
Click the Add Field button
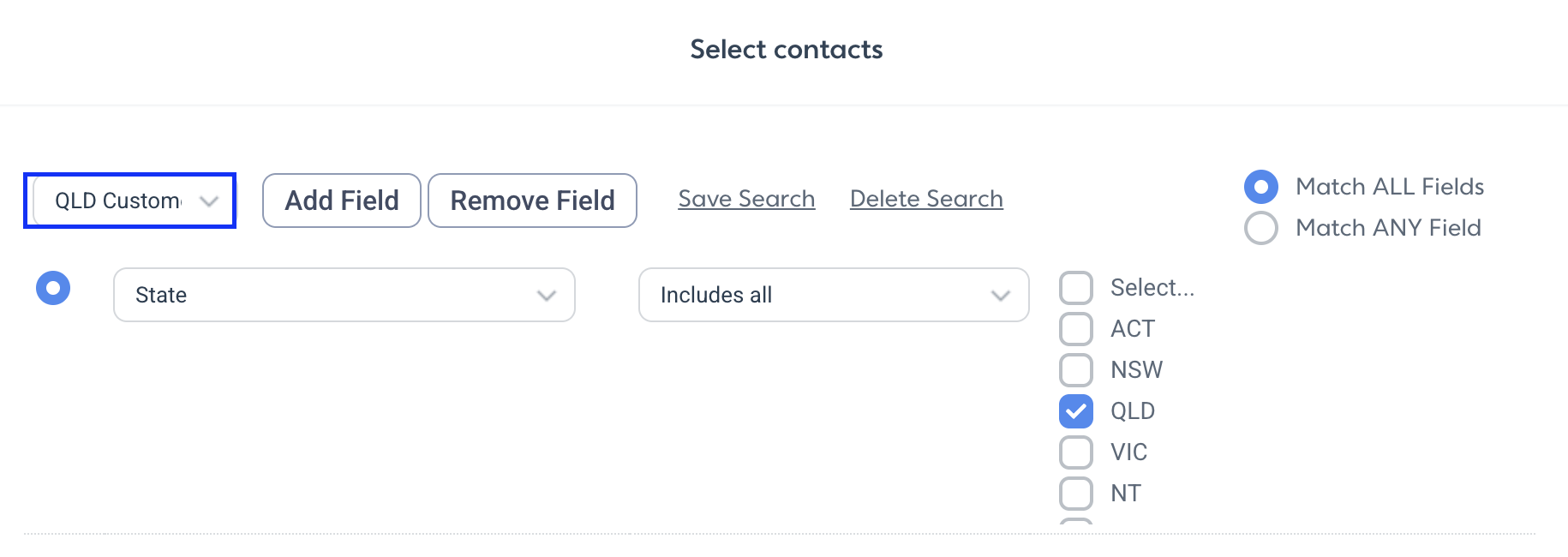342,201
